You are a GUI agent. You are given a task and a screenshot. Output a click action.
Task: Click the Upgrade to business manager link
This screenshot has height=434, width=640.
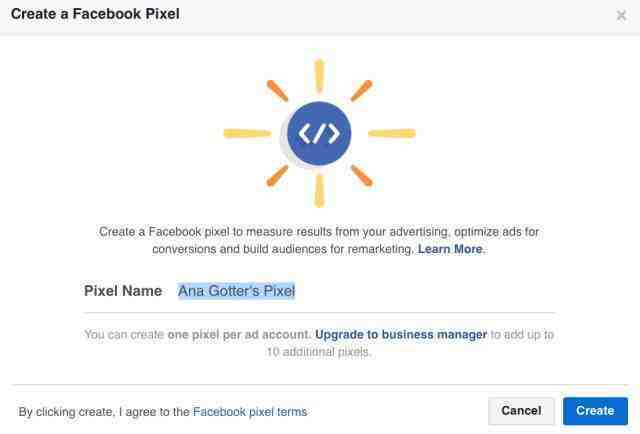pyautogui.click(x=401, y=334)
